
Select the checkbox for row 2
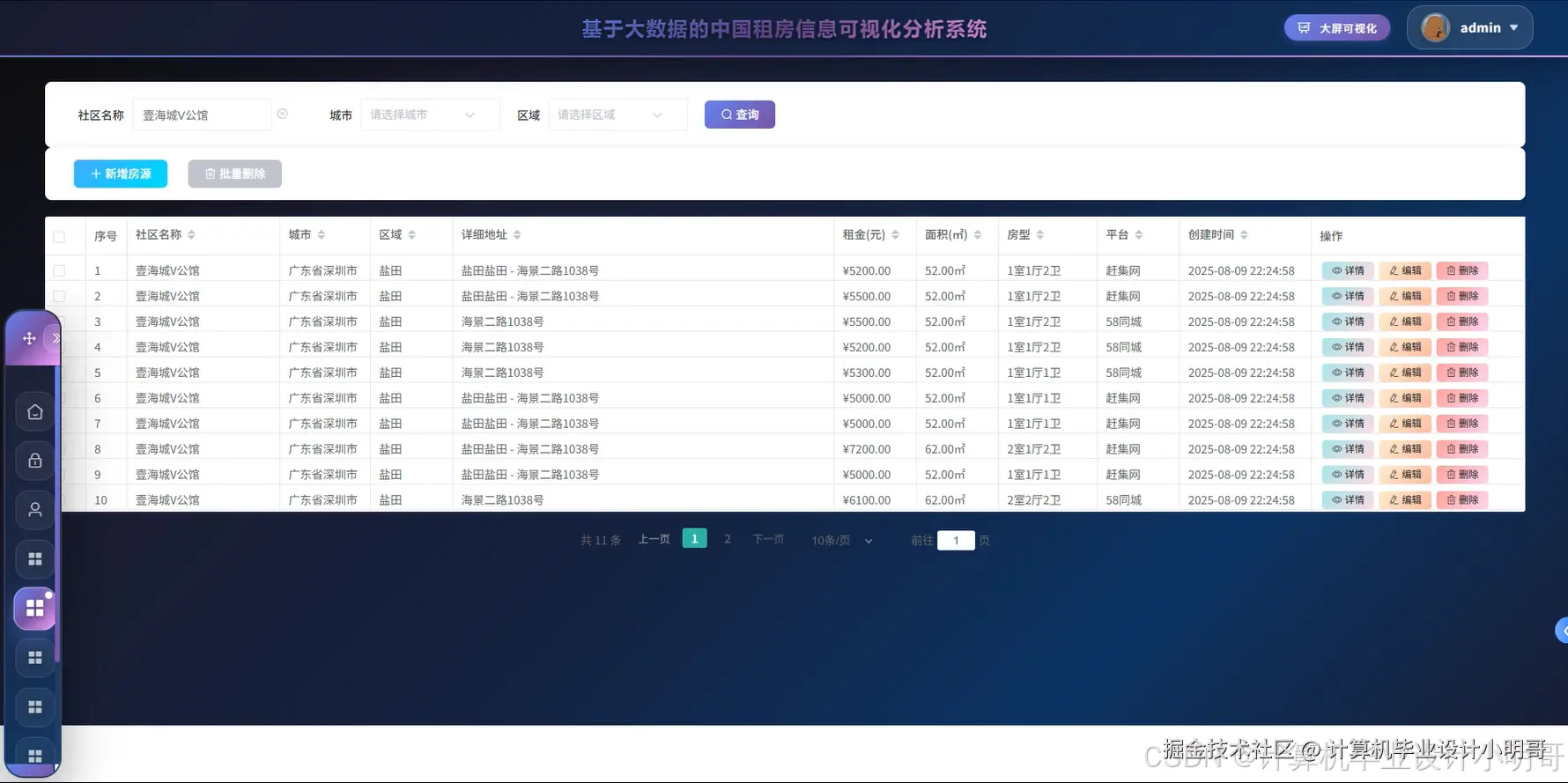click(x=59, y=296)
